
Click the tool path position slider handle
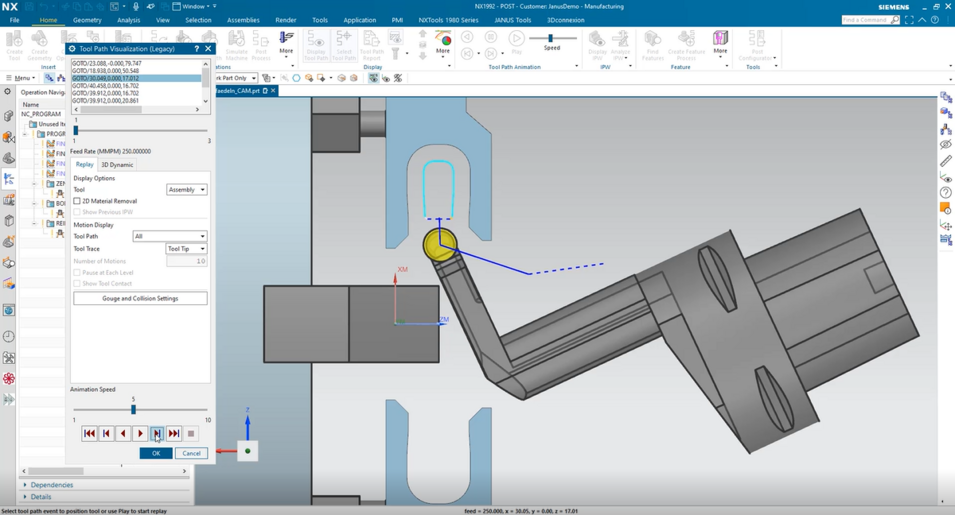point(76,130)
